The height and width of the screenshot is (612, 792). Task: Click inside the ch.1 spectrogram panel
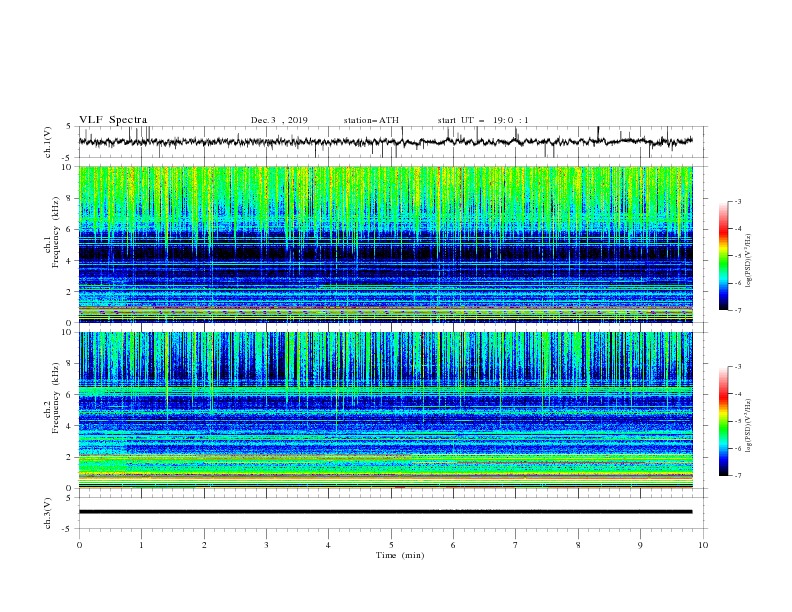click(385, 244)
